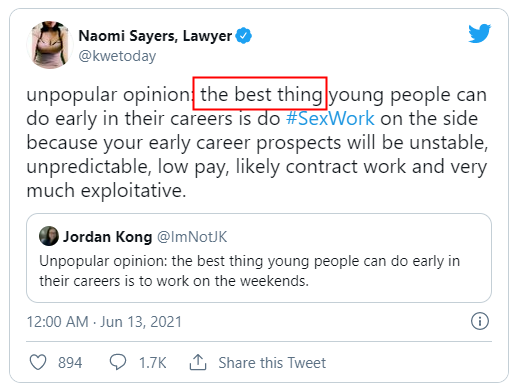This screenshot has width=514, height=391.
Task: Click the Jordan Kong display name
Action: (107, 237)
